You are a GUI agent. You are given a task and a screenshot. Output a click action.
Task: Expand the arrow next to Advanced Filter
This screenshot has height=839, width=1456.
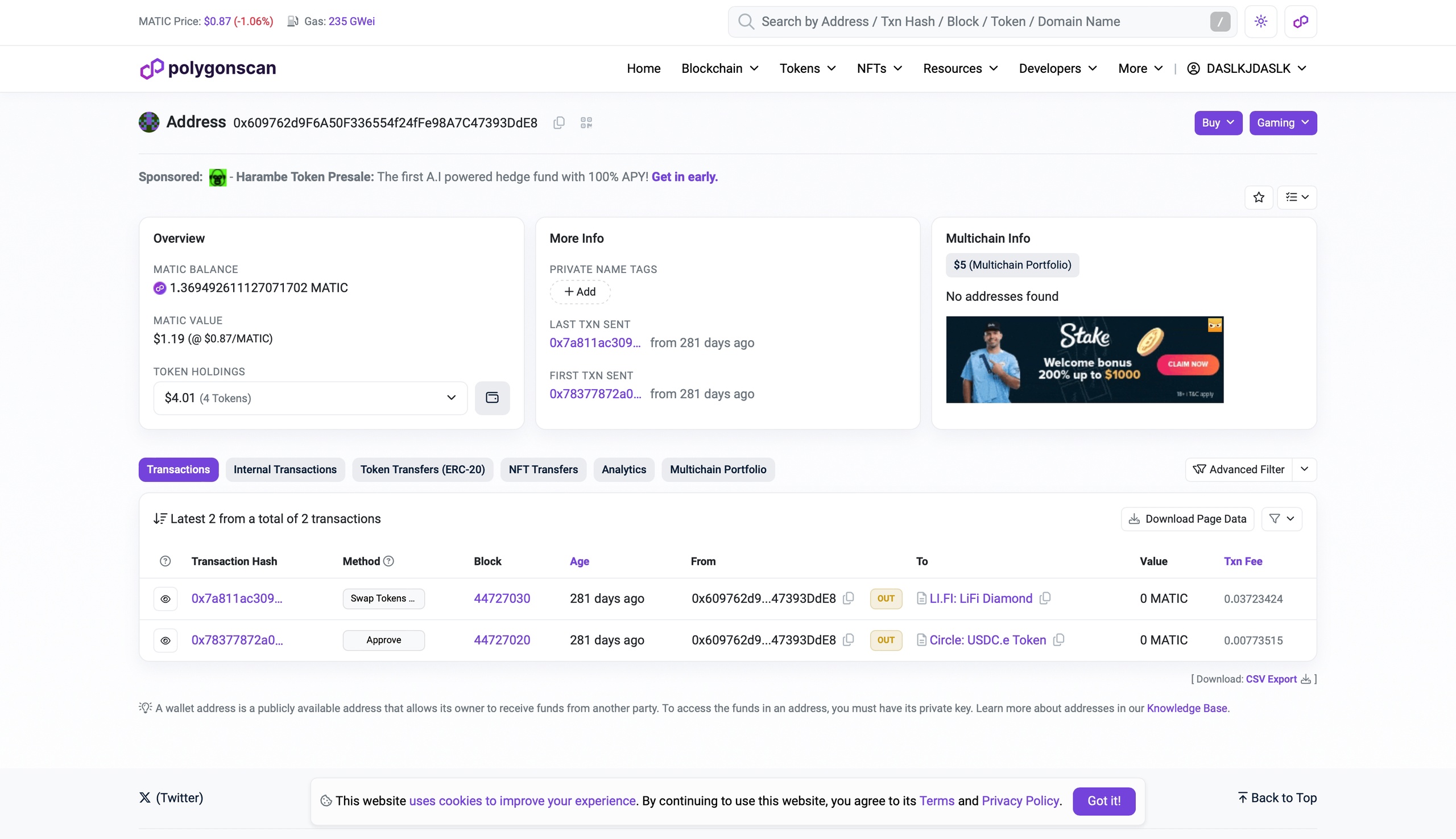(1304, 469)
